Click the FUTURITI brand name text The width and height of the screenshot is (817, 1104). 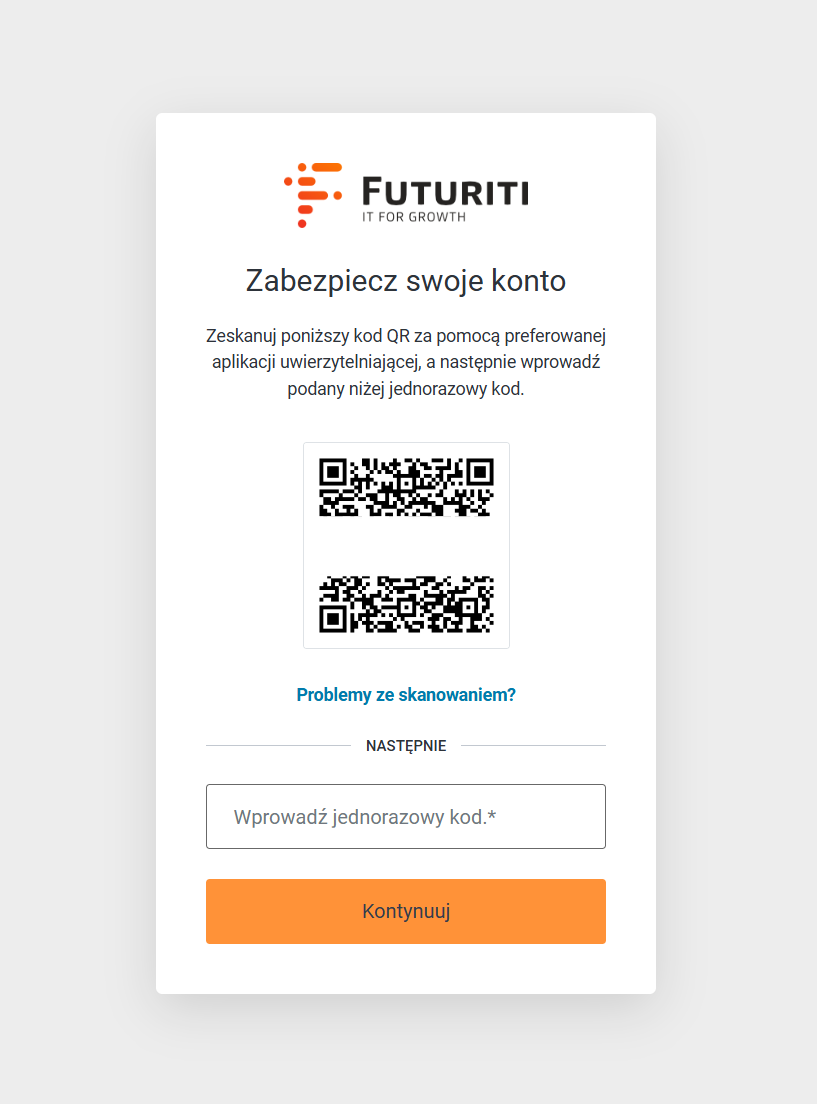pyautogui.click(x=444, y=190)
